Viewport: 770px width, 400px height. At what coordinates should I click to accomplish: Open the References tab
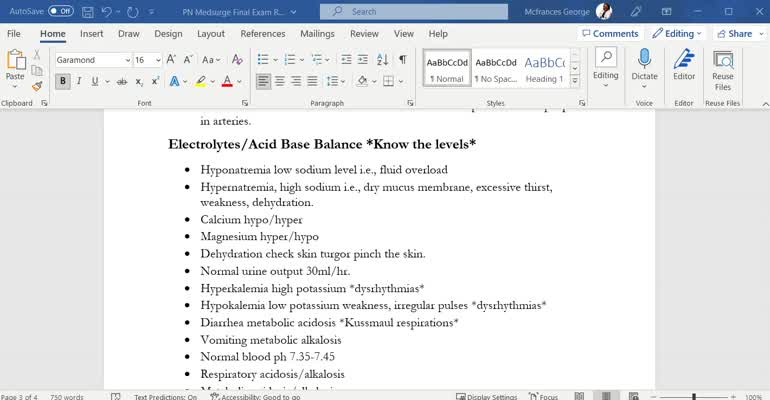263,33
